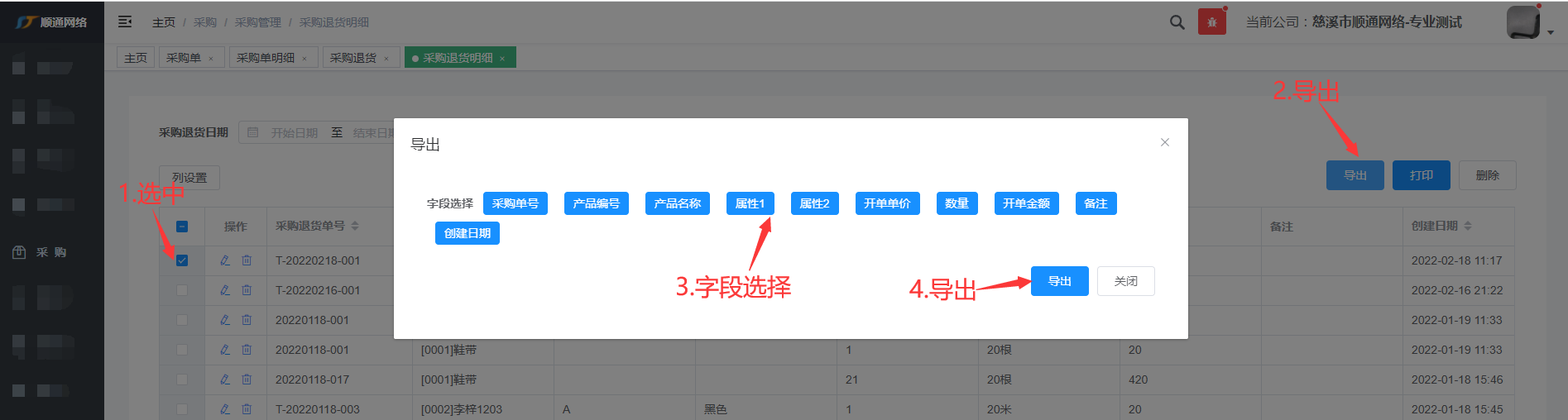Expand the user avatar dropdown menu
The width and height of the screenshot is (1568, 420).
(1550, 32)
